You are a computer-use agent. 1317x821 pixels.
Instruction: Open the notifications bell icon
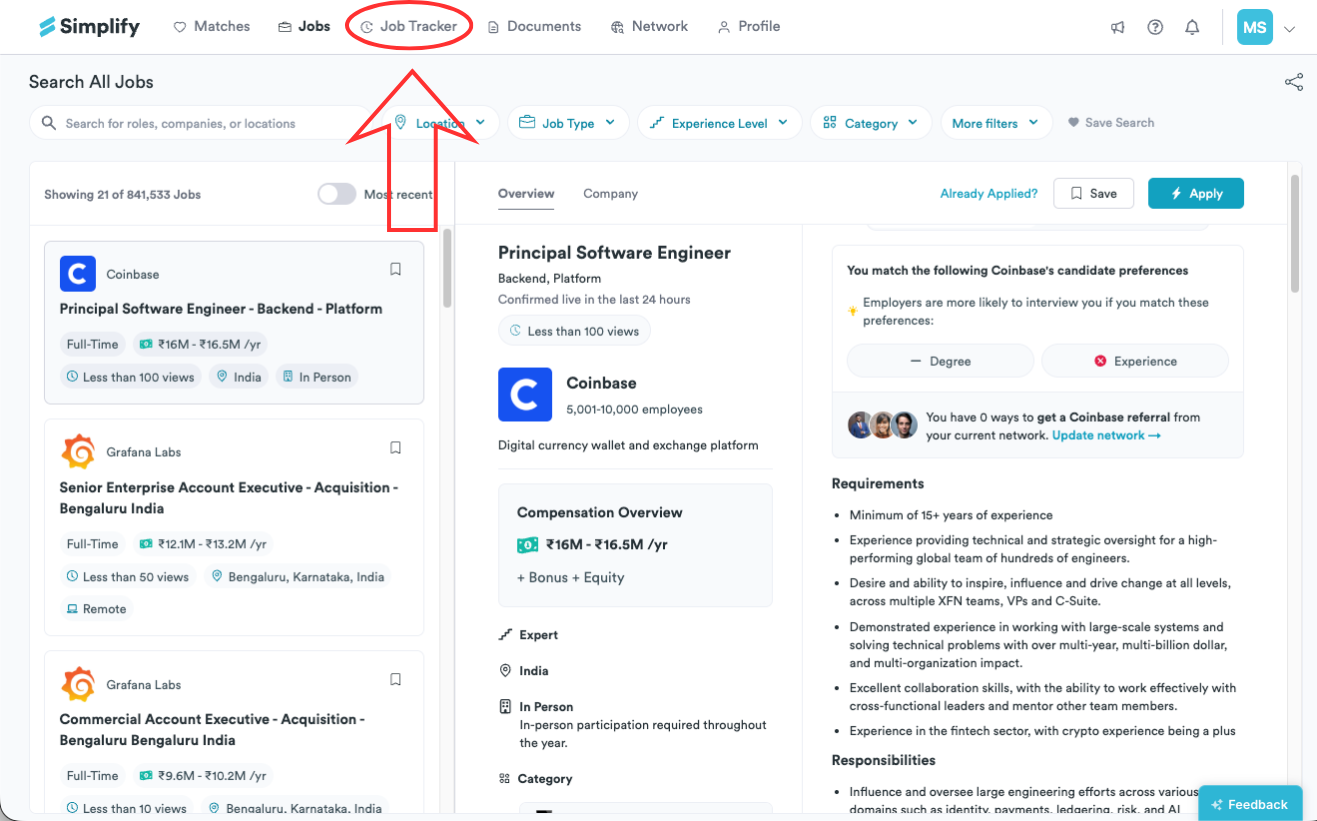[1192, 28]
